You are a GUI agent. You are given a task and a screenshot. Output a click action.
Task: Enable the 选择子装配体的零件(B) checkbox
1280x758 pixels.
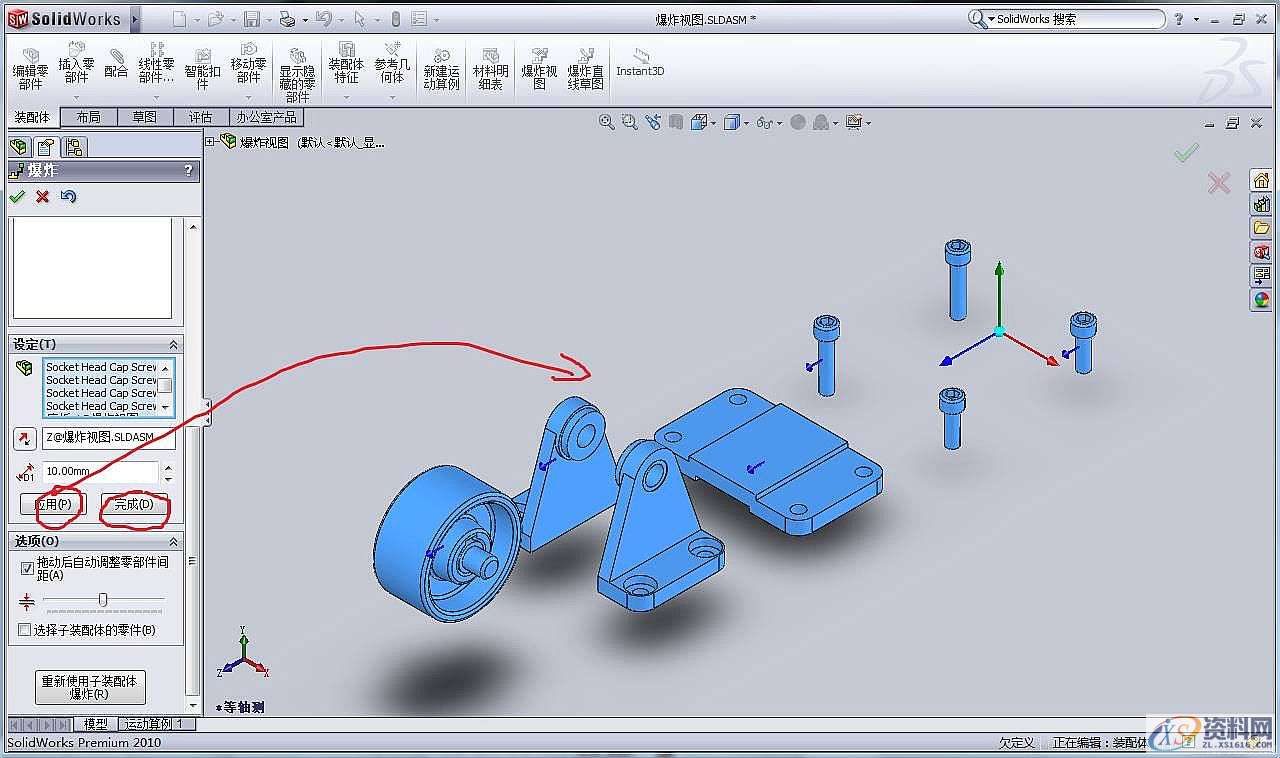tap(26, 629)
